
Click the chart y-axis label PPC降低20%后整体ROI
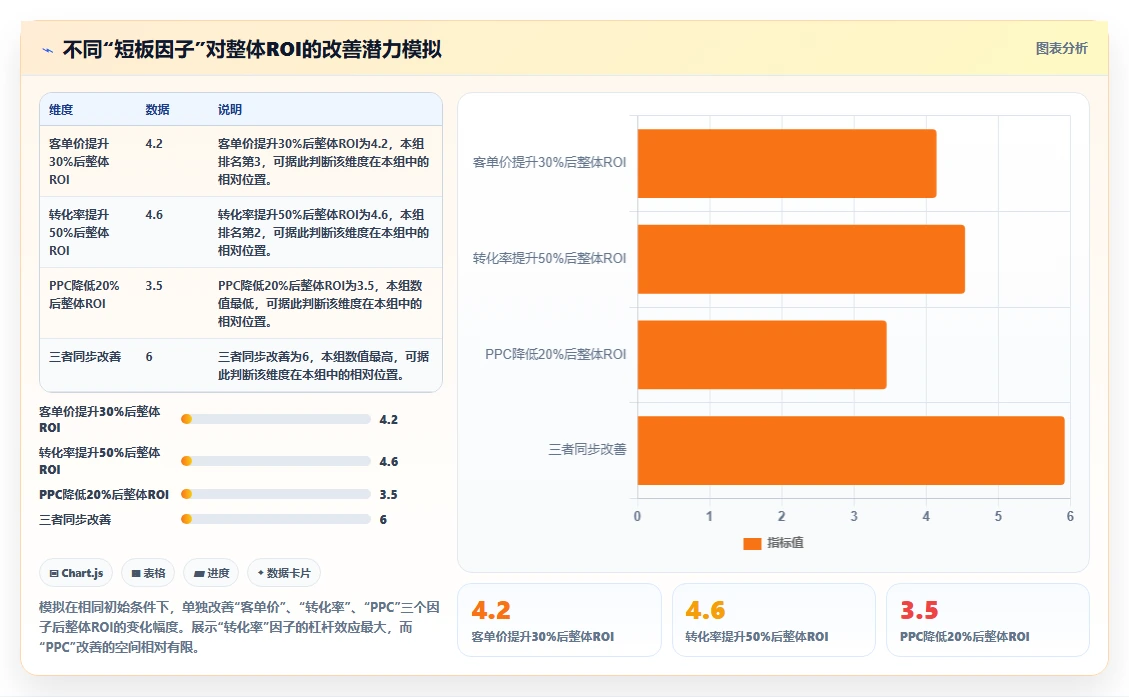[556, 354]
